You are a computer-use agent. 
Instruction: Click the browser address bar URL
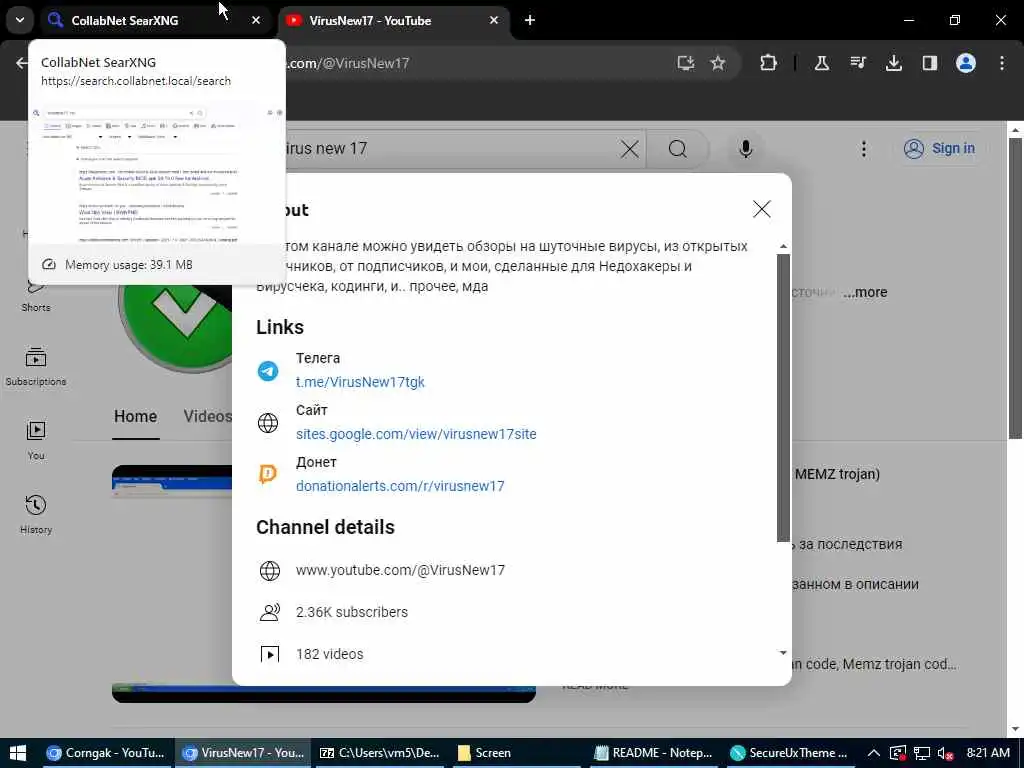347,63
